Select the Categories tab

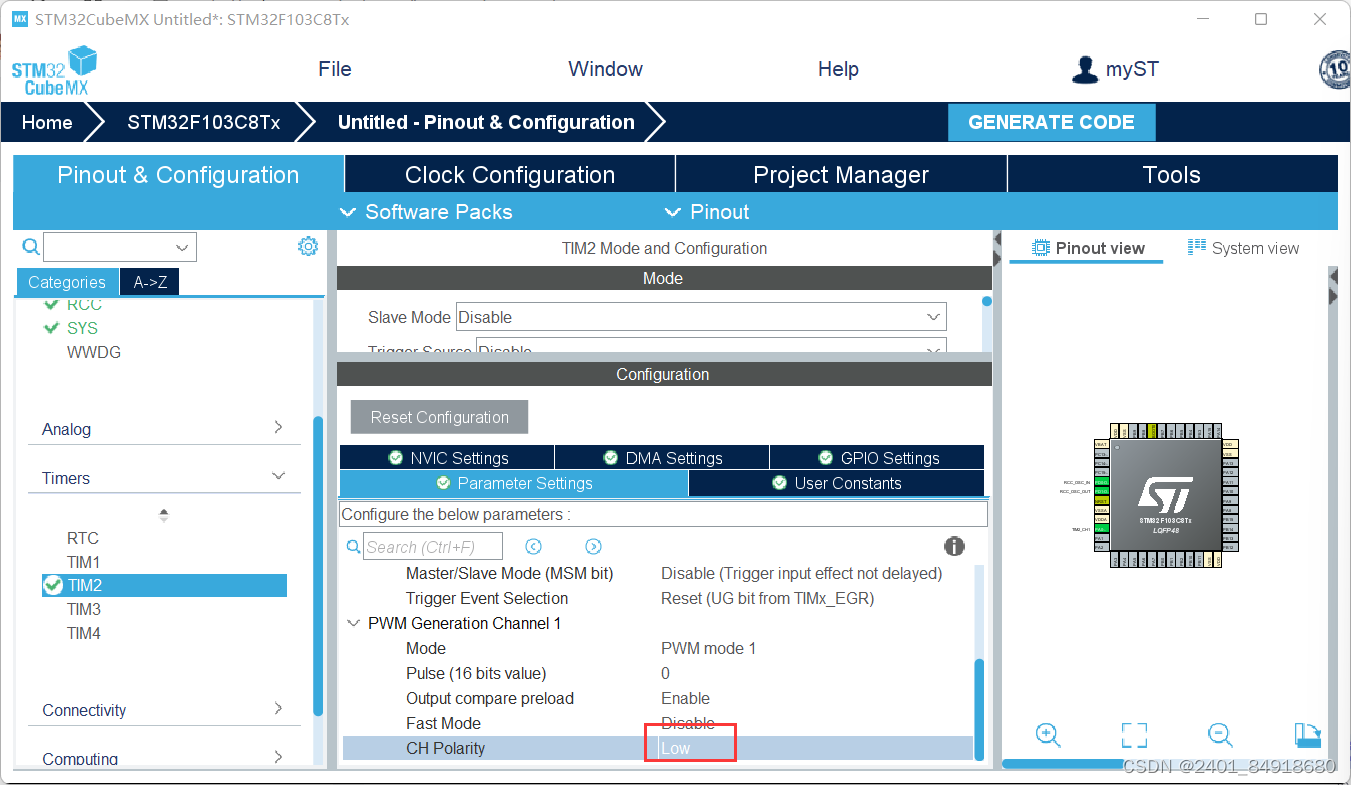67,282
